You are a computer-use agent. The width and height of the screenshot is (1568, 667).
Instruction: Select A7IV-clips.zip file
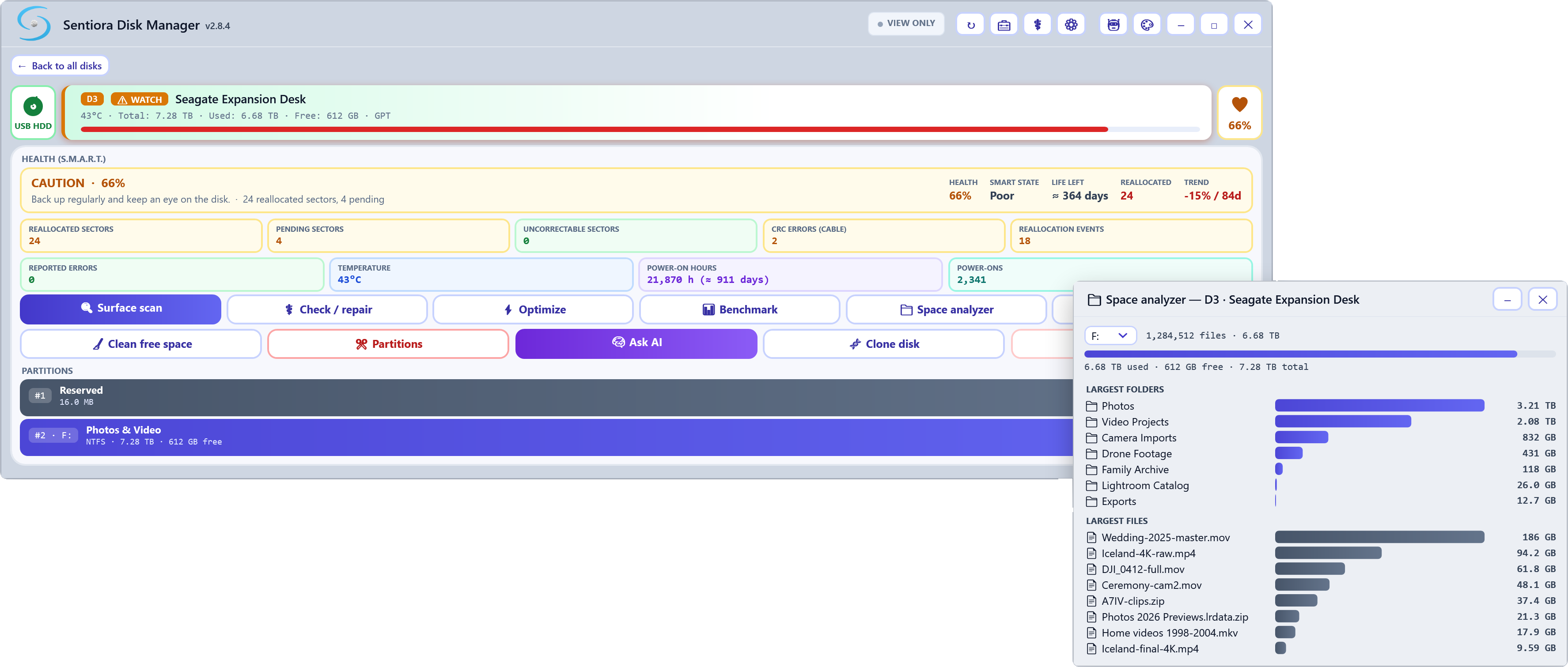1320,601
